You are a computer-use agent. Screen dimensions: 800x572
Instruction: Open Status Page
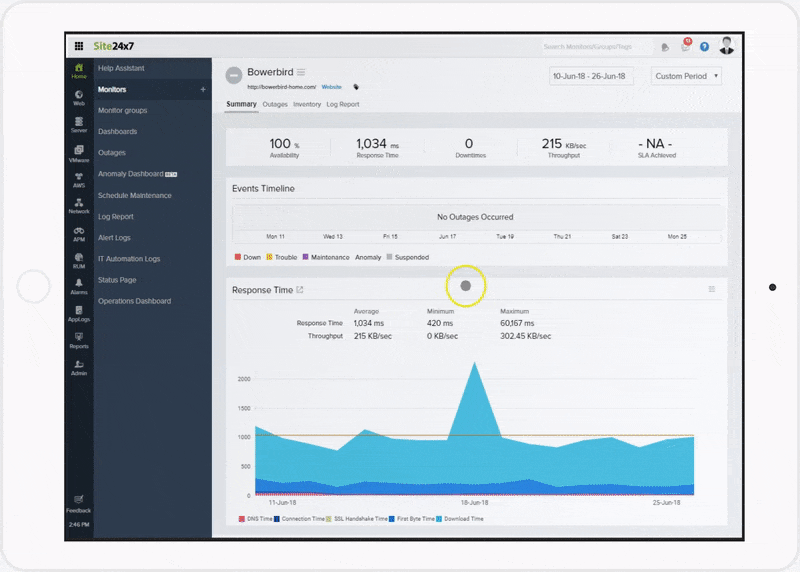(117, 280)
